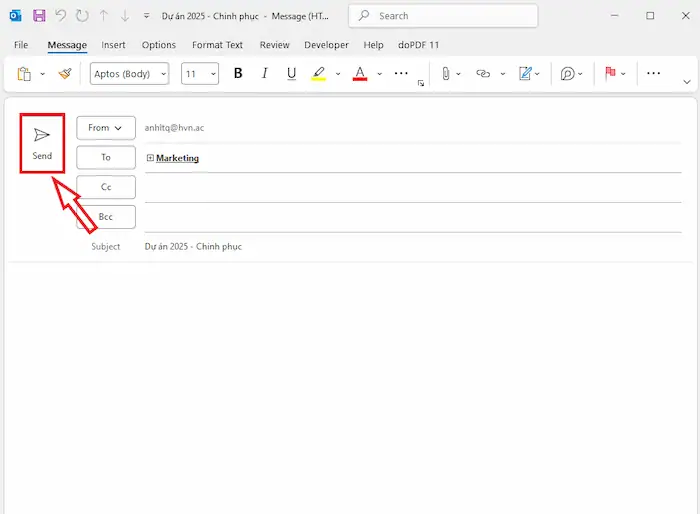Image resolution: width=700 pixels, height=514 pixels.
Task: Click the Bcc button
Action: point(106,217)
